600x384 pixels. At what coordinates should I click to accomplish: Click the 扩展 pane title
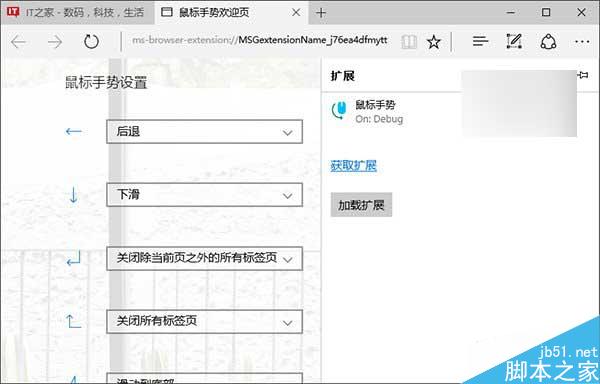point(343,76)
